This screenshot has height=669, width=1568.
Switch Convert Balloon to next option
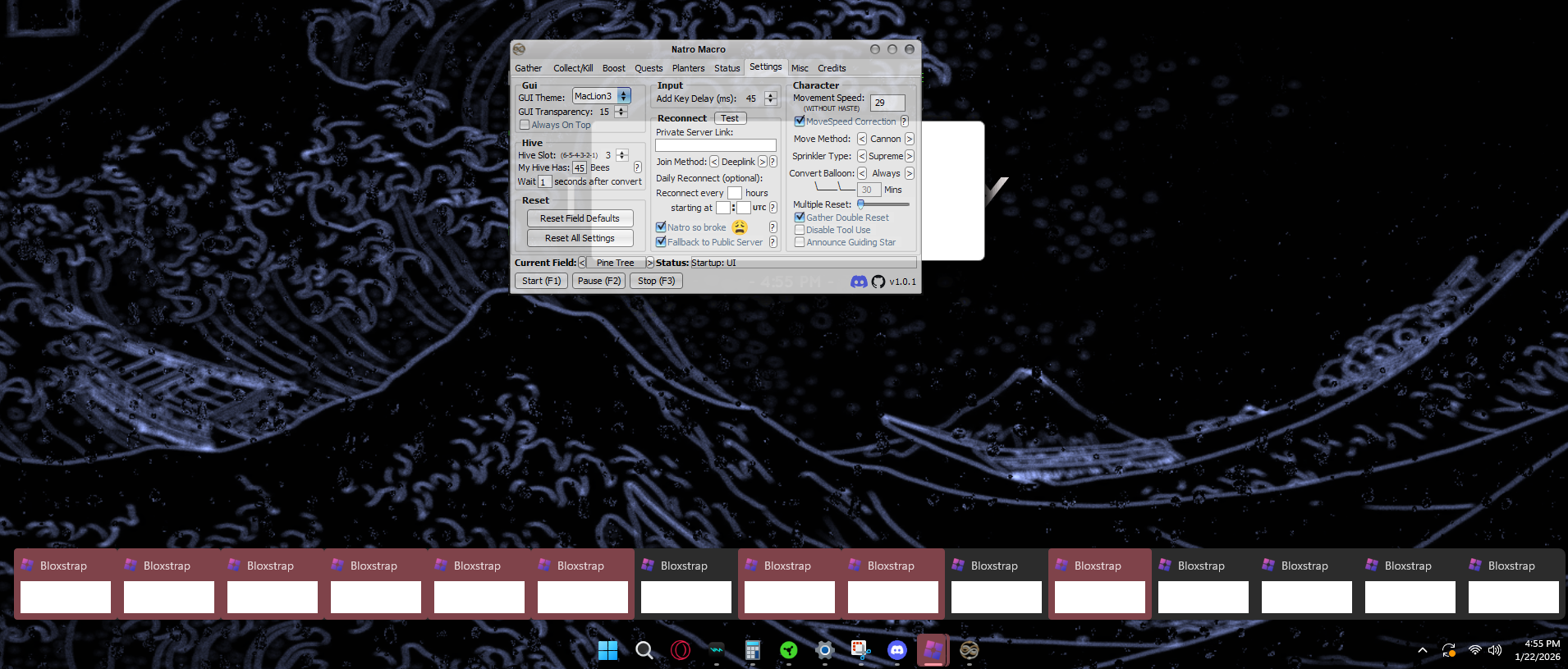910,173
